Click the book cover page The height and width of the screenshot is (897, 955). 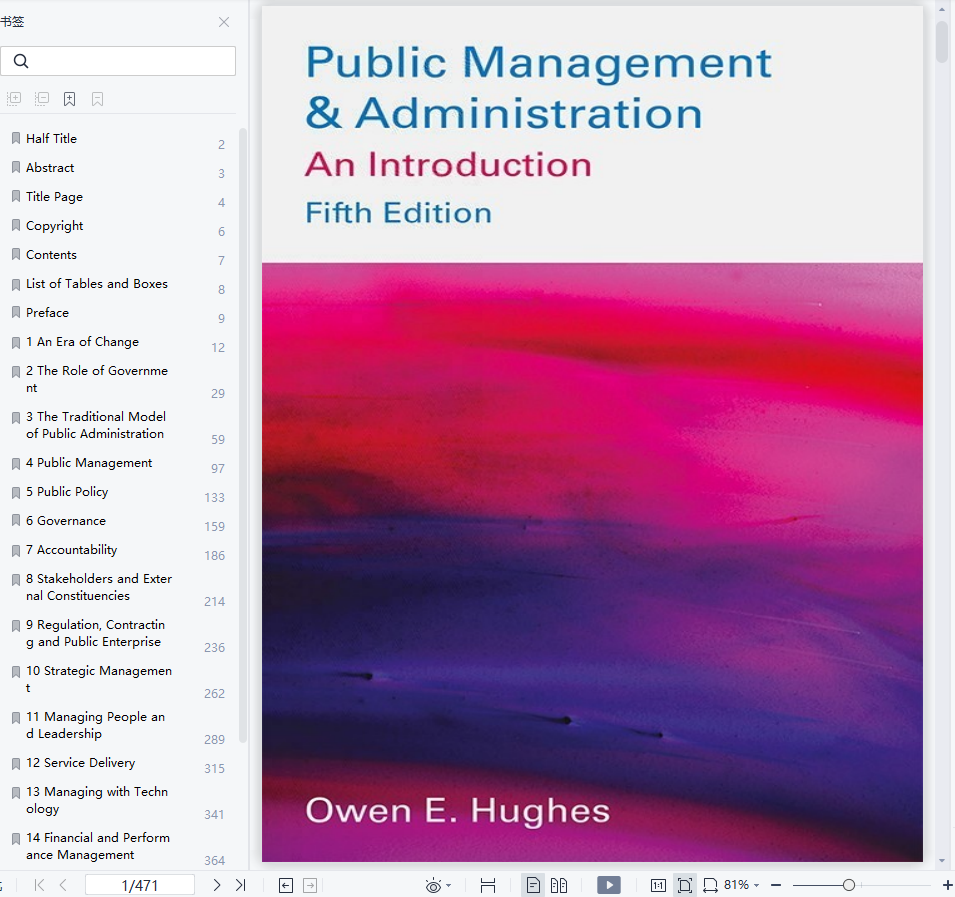[x=592, y=434]
